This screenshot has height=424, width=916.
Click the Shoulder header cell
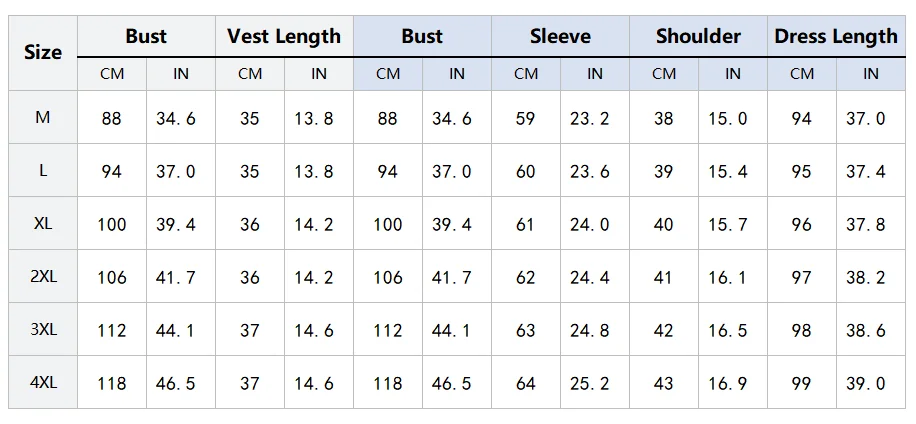(x=698, y=37)
